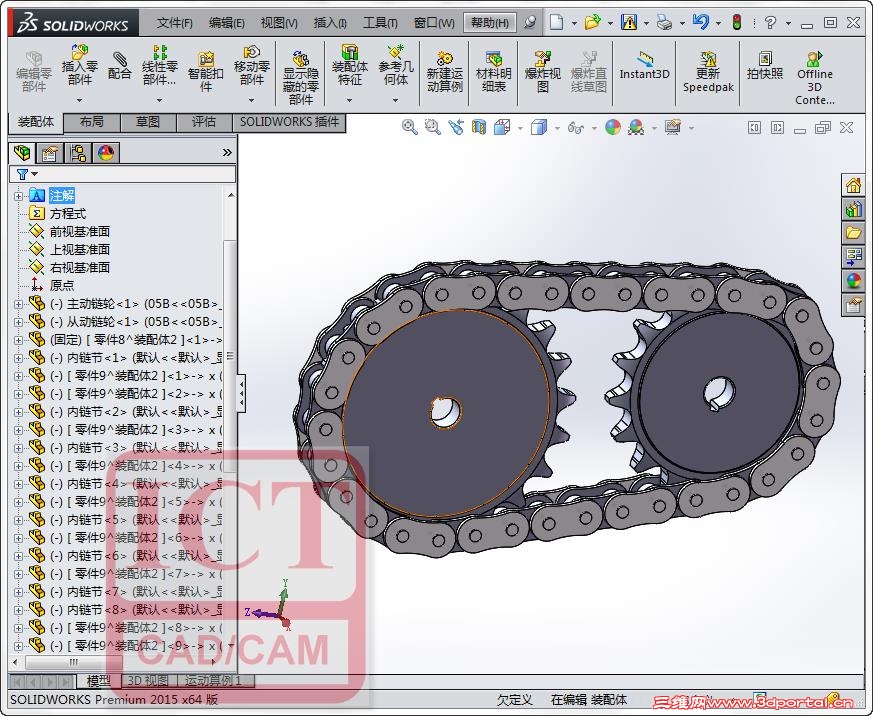Open File Explorer task pane folder icon
Viewport: 873px width, 716px height.
[854, 233]
